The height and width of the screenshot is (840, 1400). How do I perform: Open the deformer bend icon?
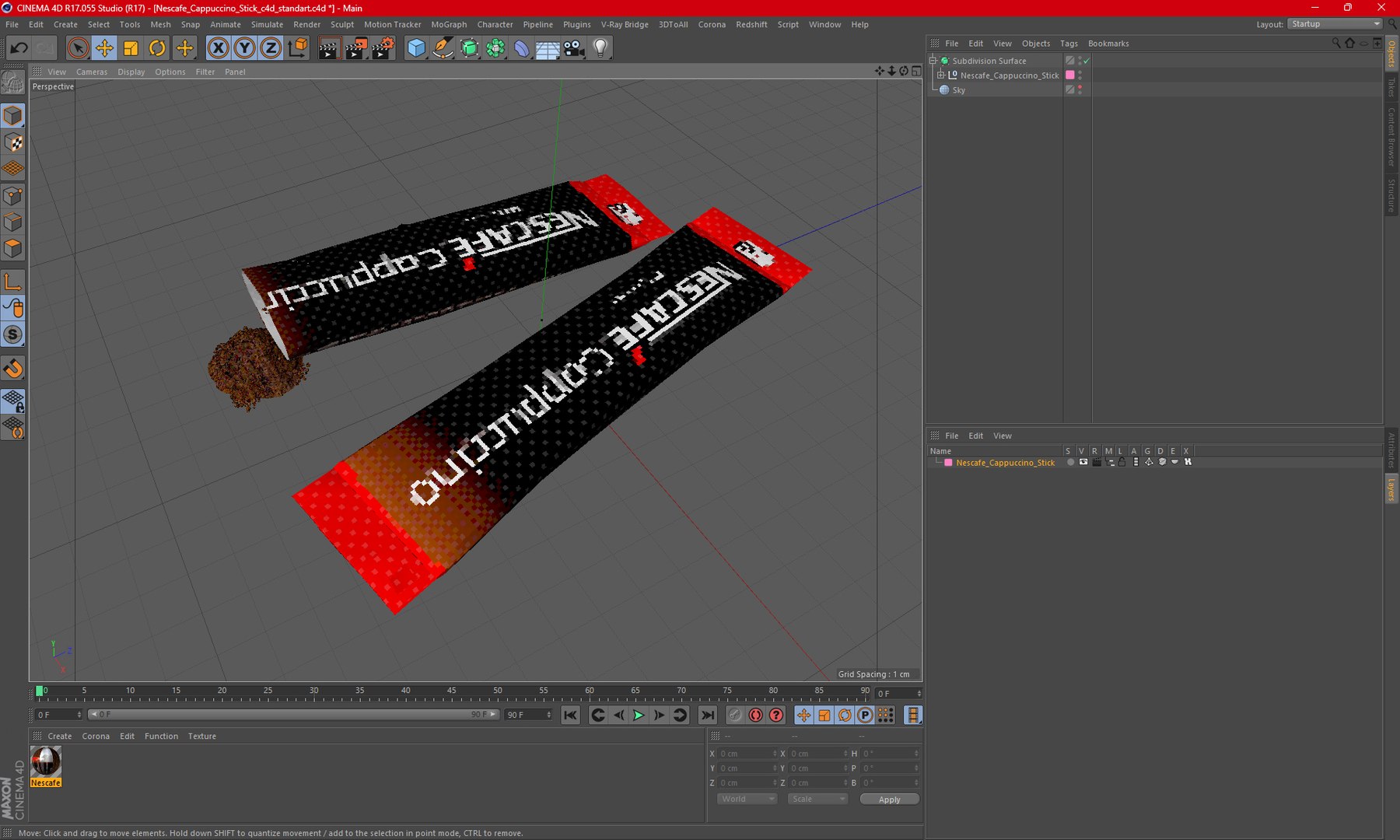tap(521, 48)
